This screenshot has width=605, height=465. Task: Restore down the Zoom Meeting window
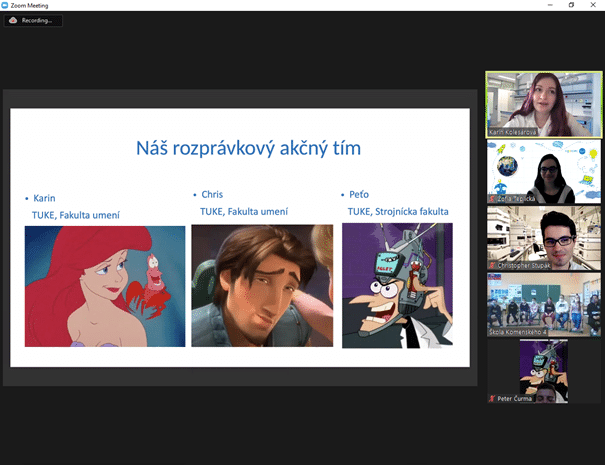(x=571, y=5)
